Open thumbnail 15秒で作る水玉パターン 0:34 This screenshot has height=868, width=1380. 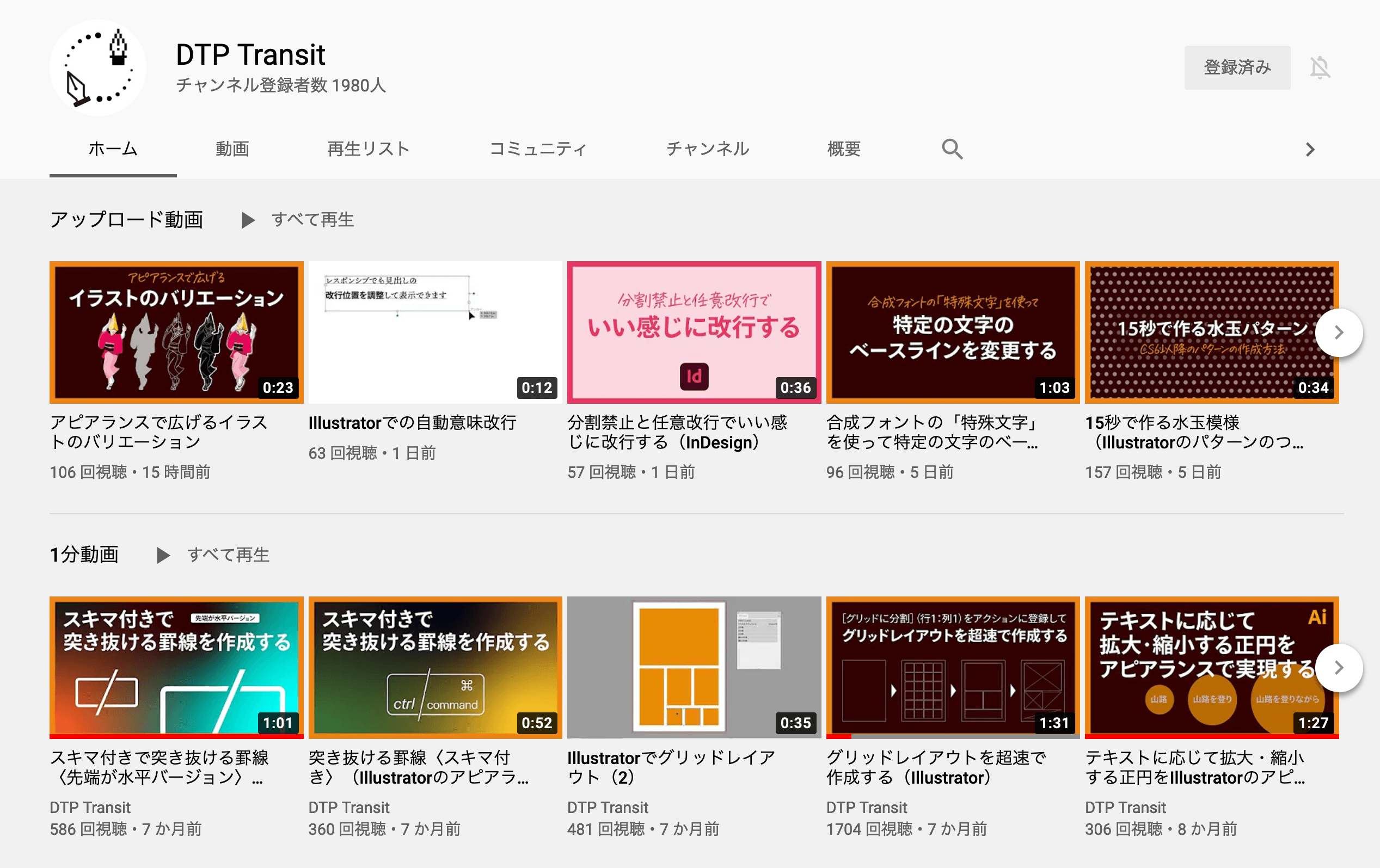tap(1211, 333)
